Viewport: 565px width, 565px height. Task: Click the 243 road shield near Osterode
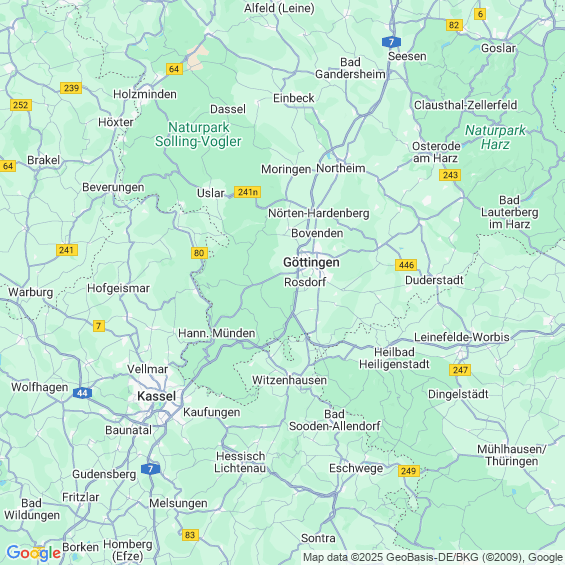450,175
